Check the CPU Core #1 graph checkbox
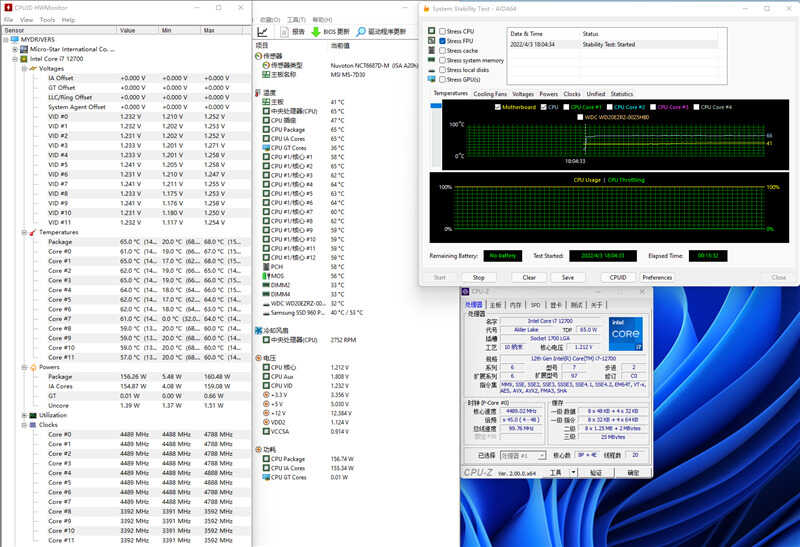Image resolution: width=800 pixels, height=547 pixels. [566, 107]
